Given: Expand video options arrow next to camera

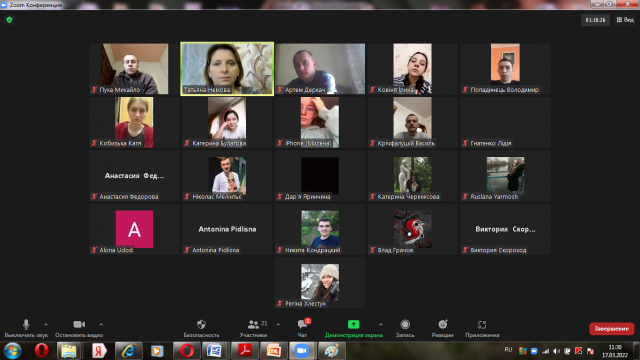Looking at the screenshot, I should (101, 324).
